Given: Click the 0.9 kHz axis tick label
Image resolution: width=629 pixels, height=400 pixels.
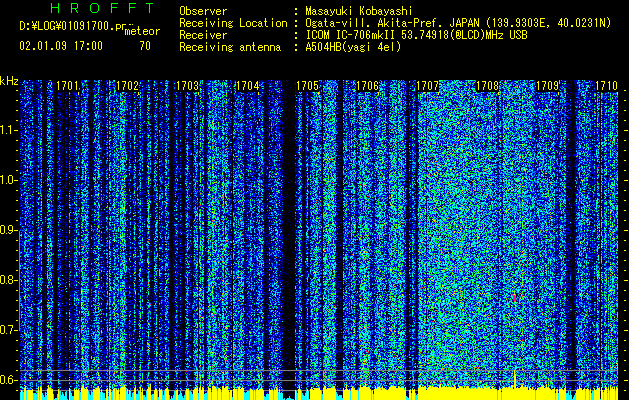Looking at the screenshot, I should [x=8, y=230].
